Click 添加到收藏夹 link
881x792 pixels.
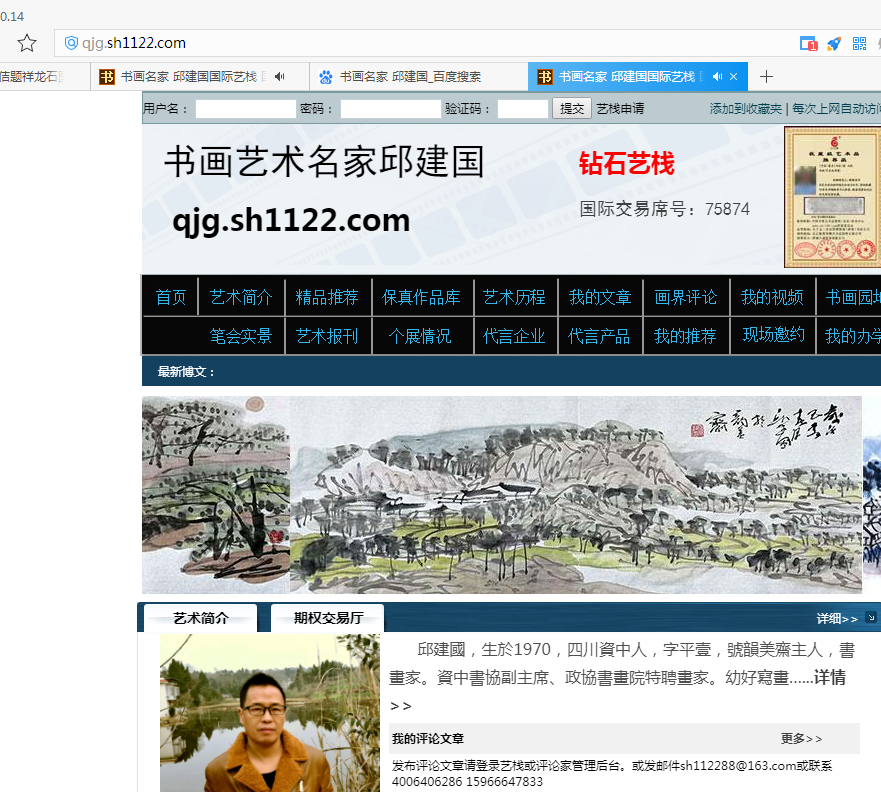tap(746, 108)
